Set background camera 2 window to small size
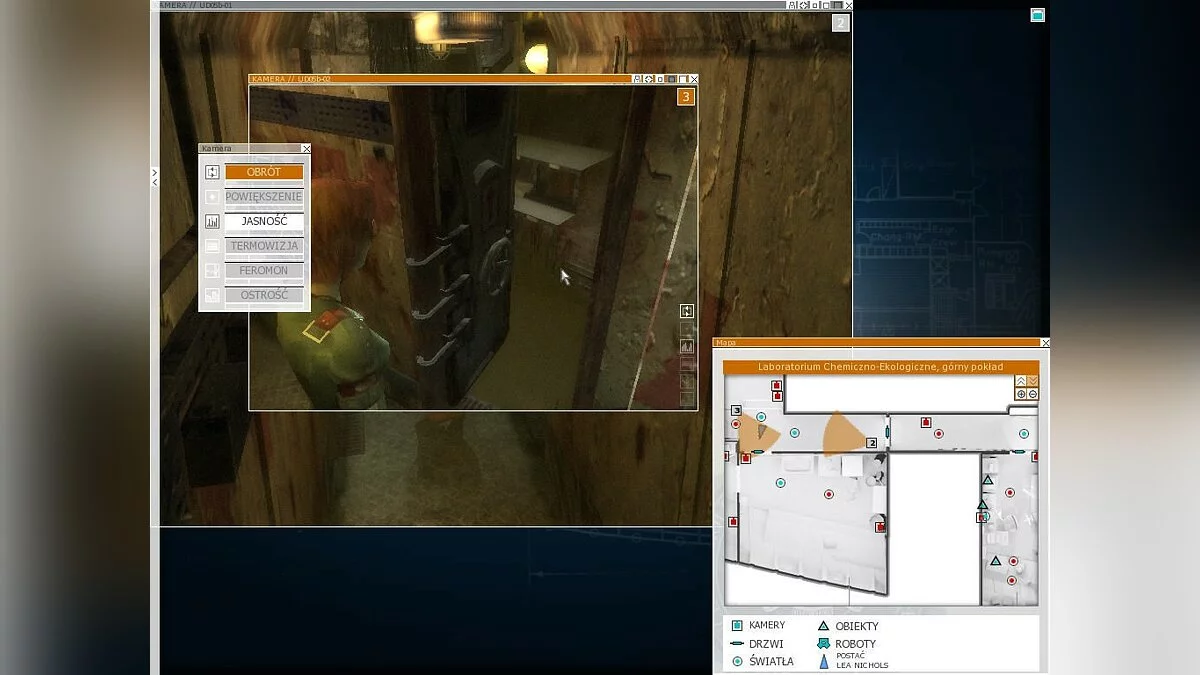 point(815,5)
